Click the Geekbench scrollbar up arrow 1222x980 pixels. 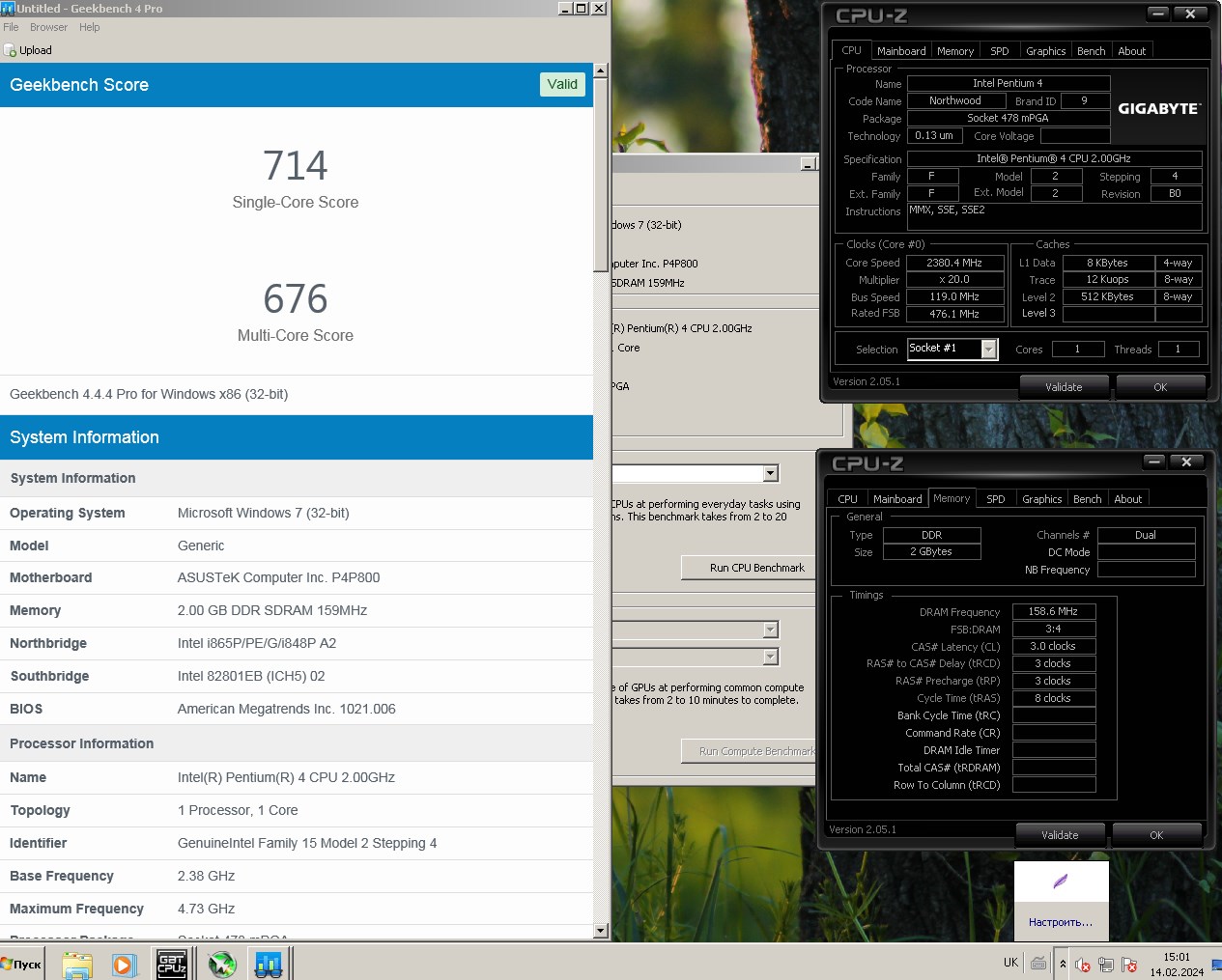pyautogui.click(x=601, y=70)
